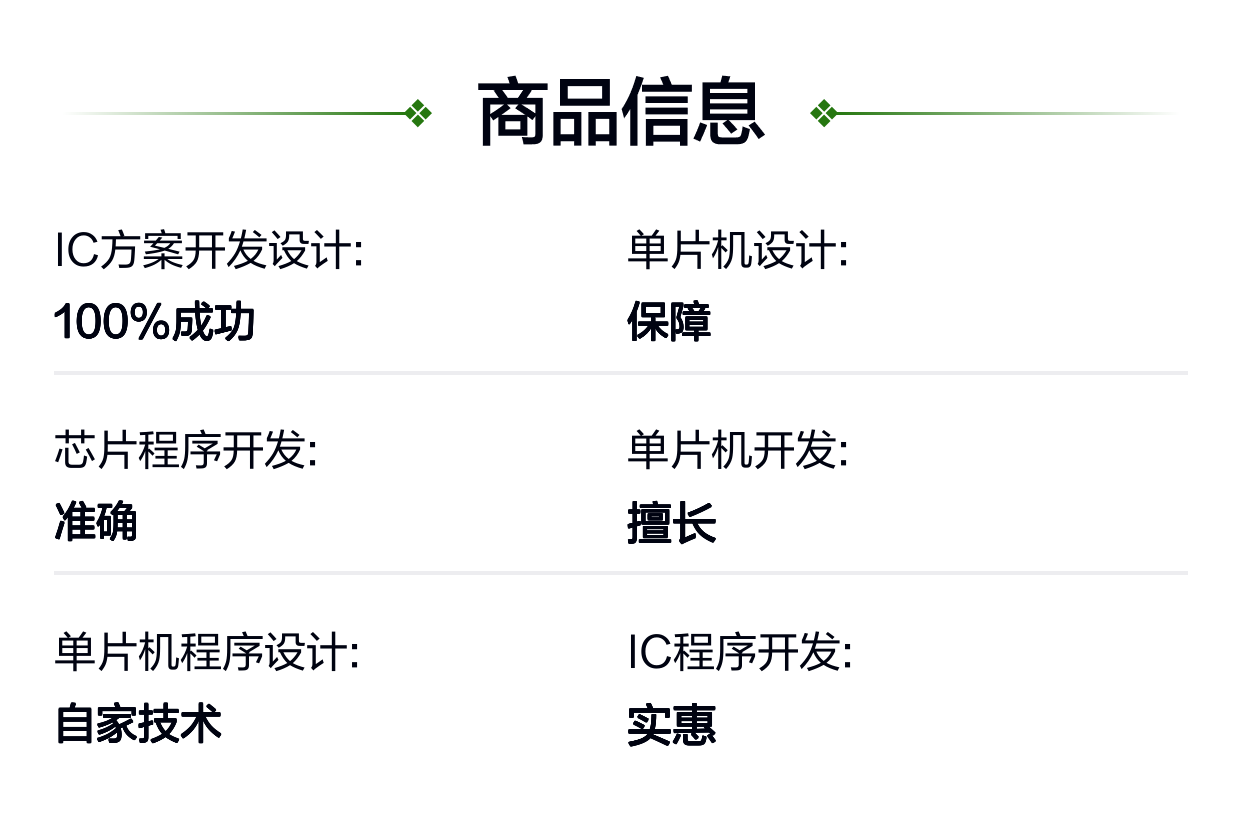This screenshot has height=815, width=1242.
Task: Select the 单片机设计 label
Action: 738,251
